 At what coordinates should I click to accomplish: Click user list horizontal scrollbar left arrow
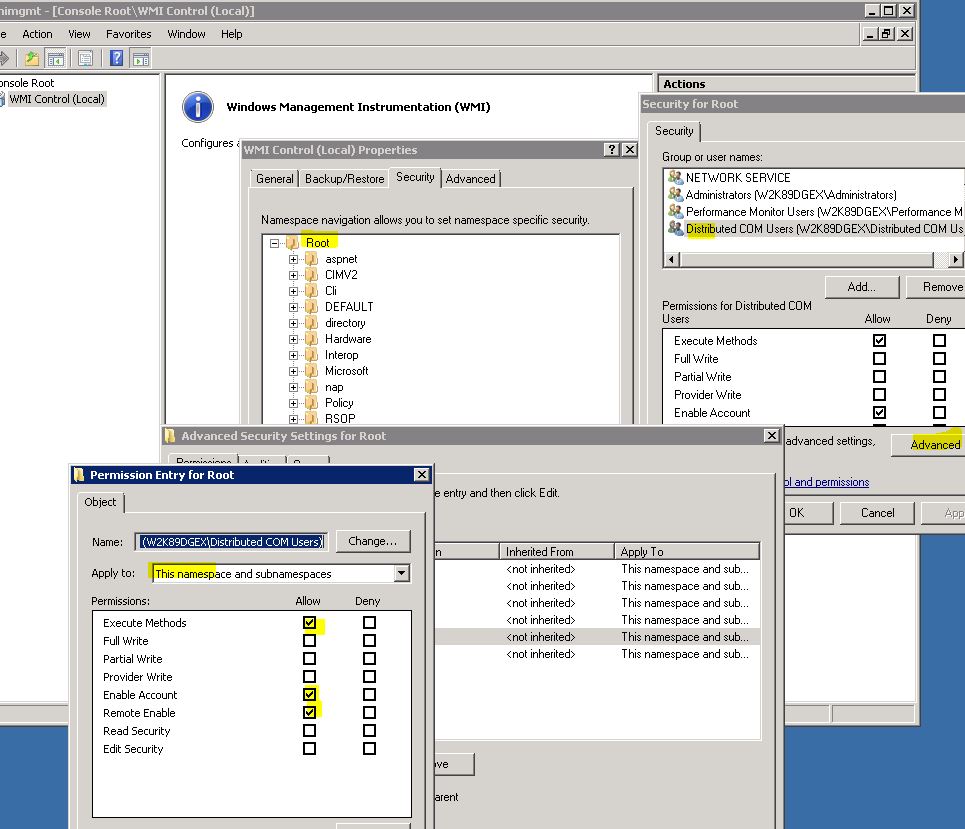coord(672,260)
